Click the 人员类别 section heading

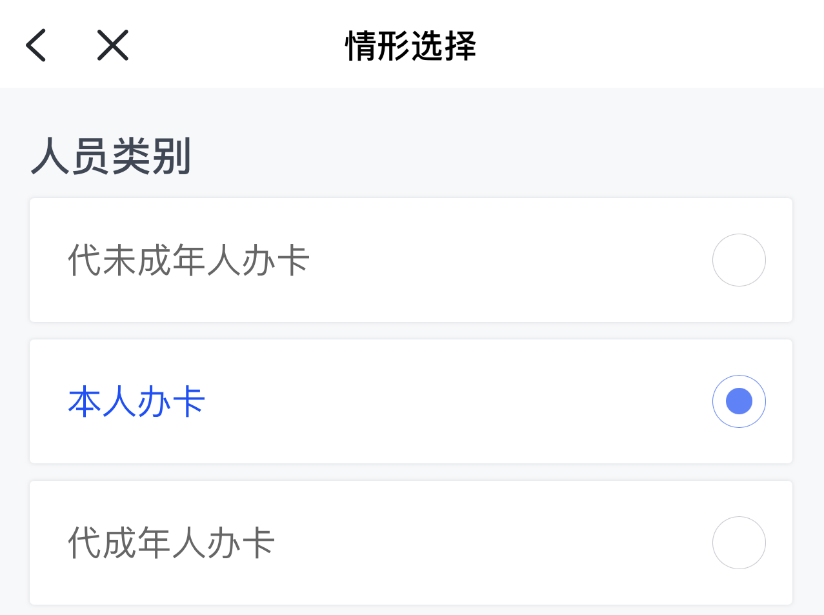pyautogui.click(x=111, y=157)
